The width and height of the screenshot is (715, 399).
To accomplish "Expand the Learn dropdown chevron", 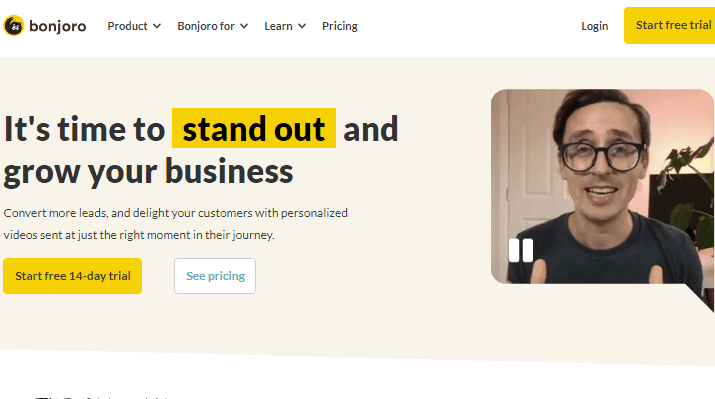I will (301, 26).
